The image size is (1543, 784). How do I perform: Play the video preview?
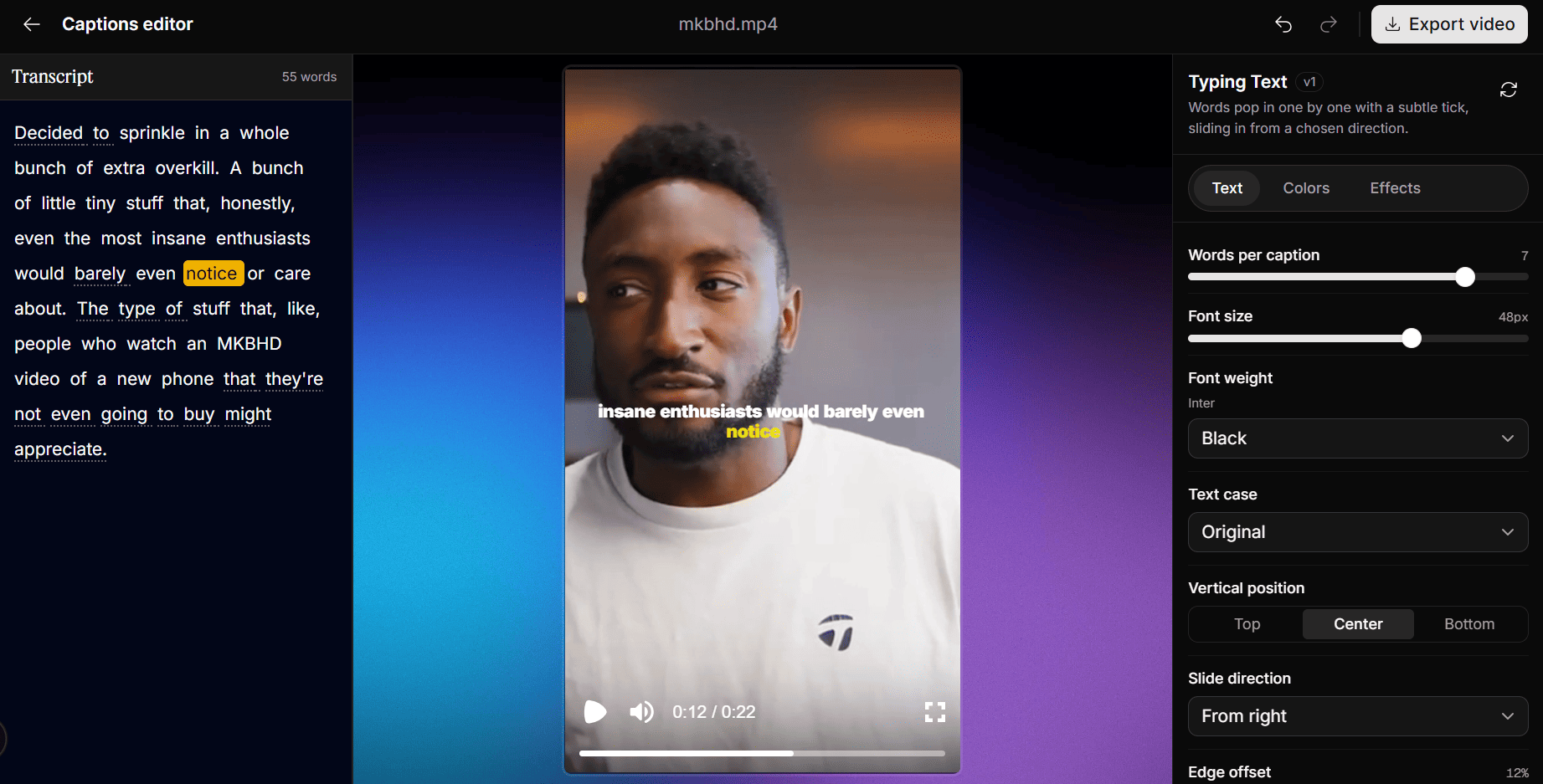(595, 712)
